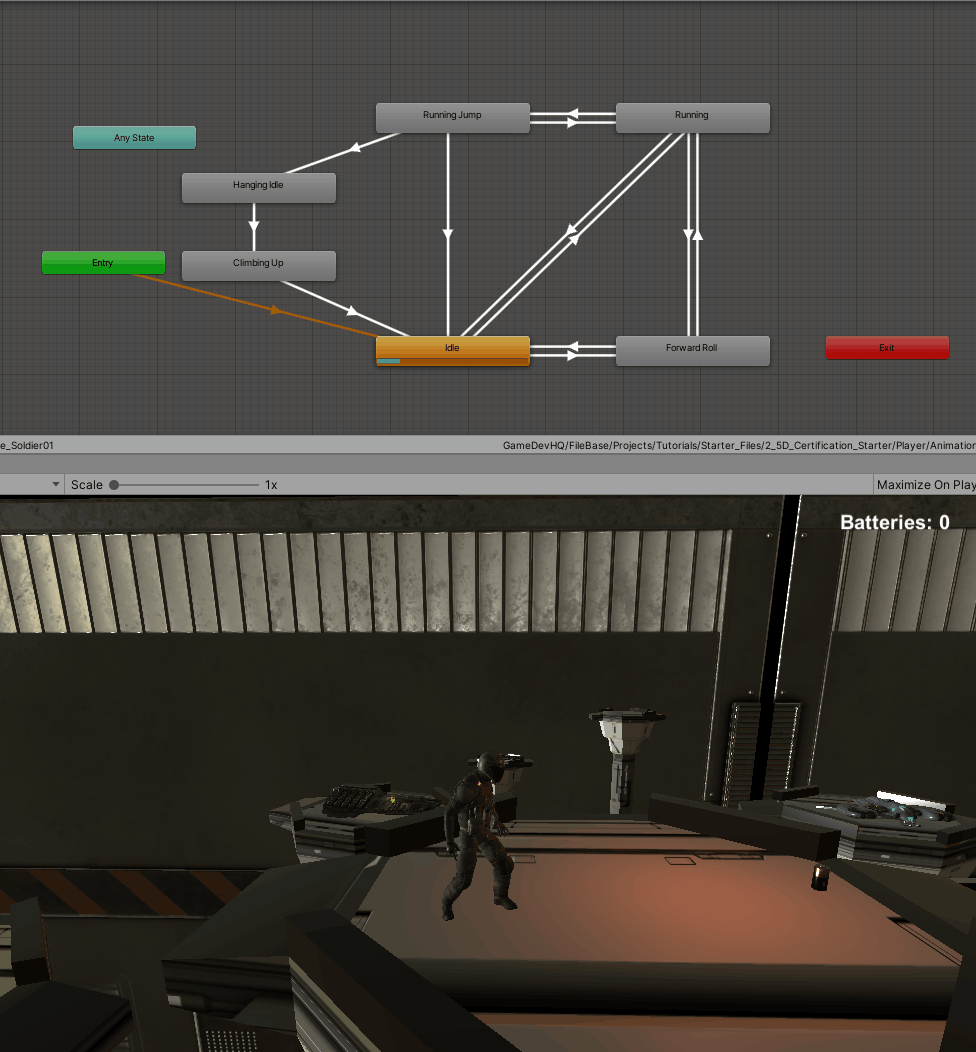Select the Hanging Idle state node
This screenshot has height=1052, width=976.
(x=258, y=186)
